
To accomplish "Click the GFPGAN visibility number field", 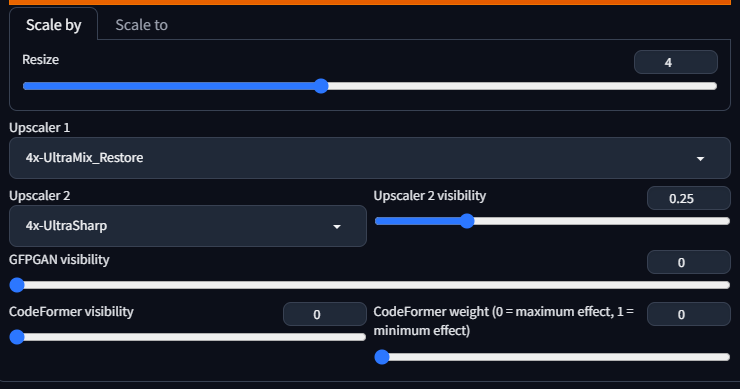I will click(x=689, y=262).
